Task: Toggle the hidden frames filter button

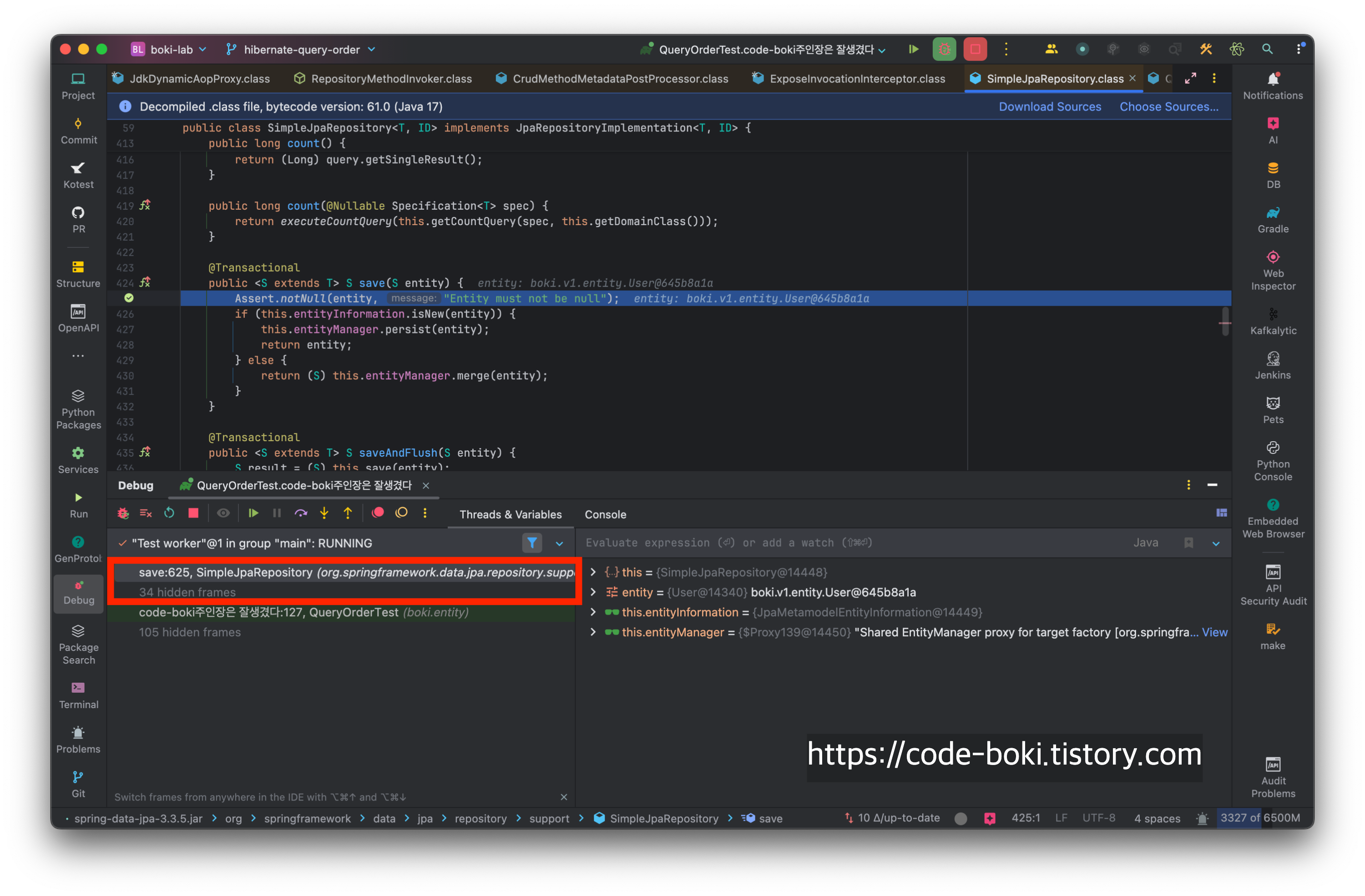Action: click(531, 543)
